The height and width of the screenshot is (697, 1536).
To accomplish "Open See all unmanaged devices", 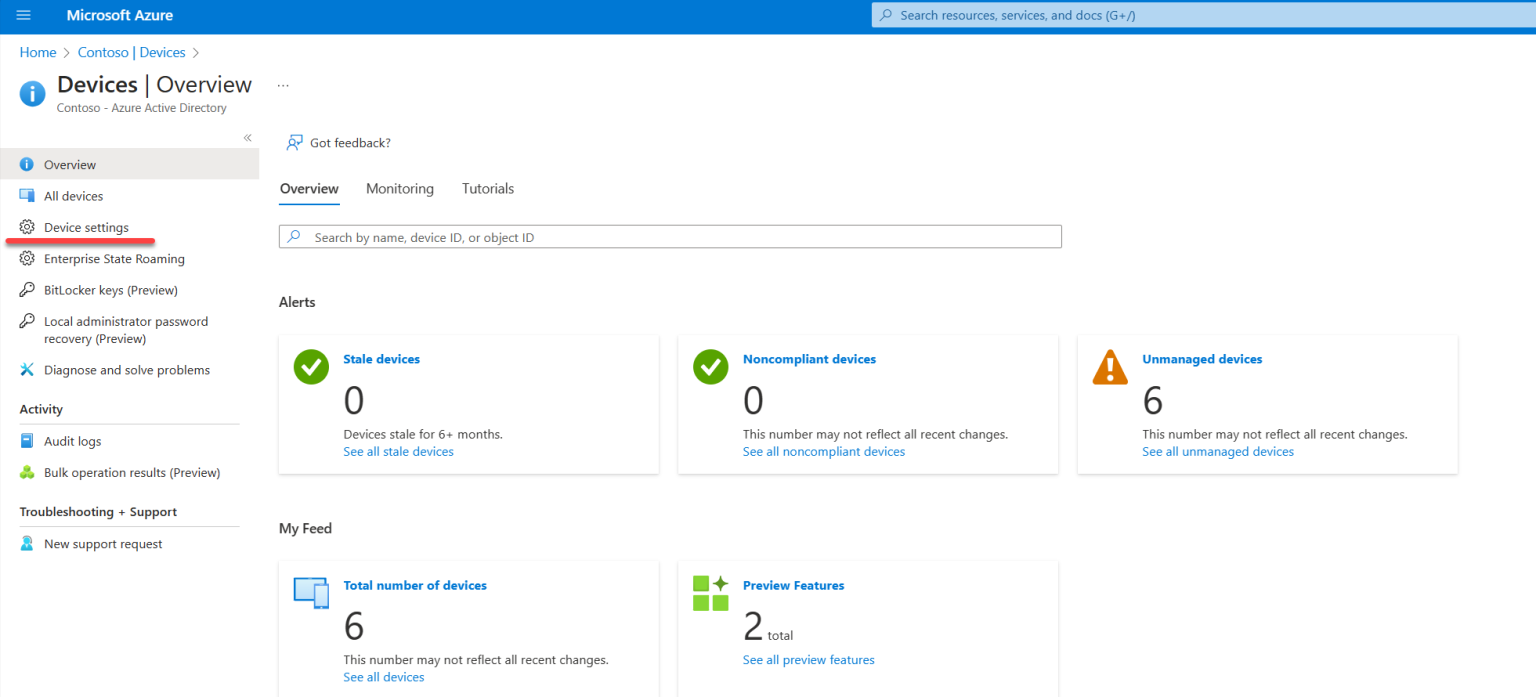I will click(x=1217, y=451).
